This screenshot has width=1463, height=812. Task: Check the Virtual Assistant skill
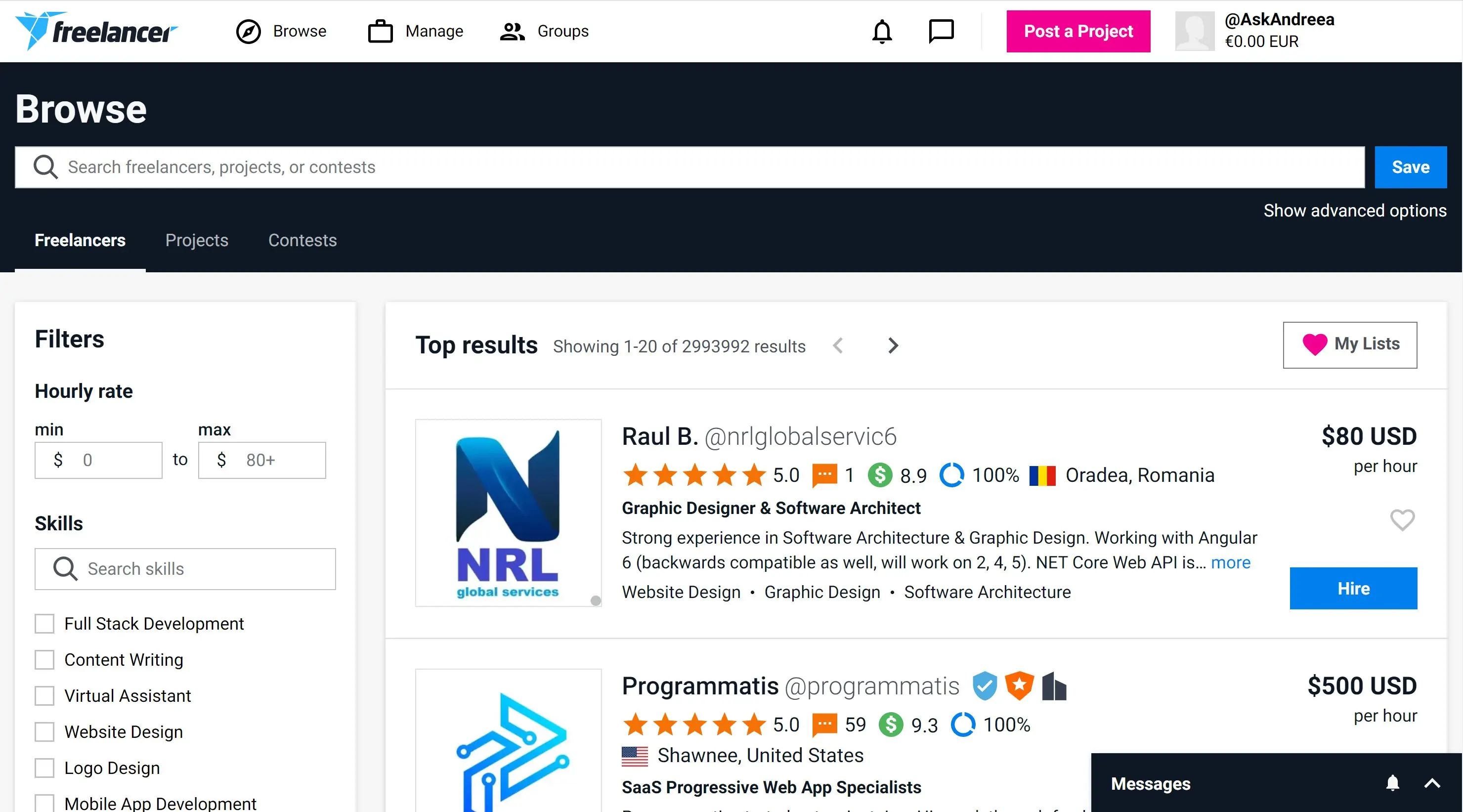point(44,695)
